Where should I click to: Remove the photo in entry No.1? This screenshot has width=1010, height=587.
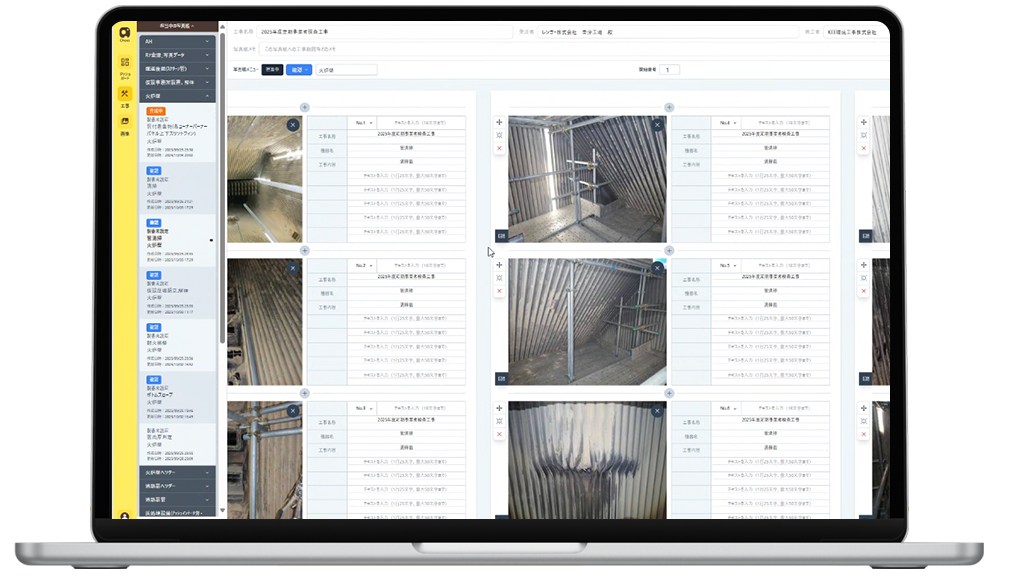(x=292, y=125)
